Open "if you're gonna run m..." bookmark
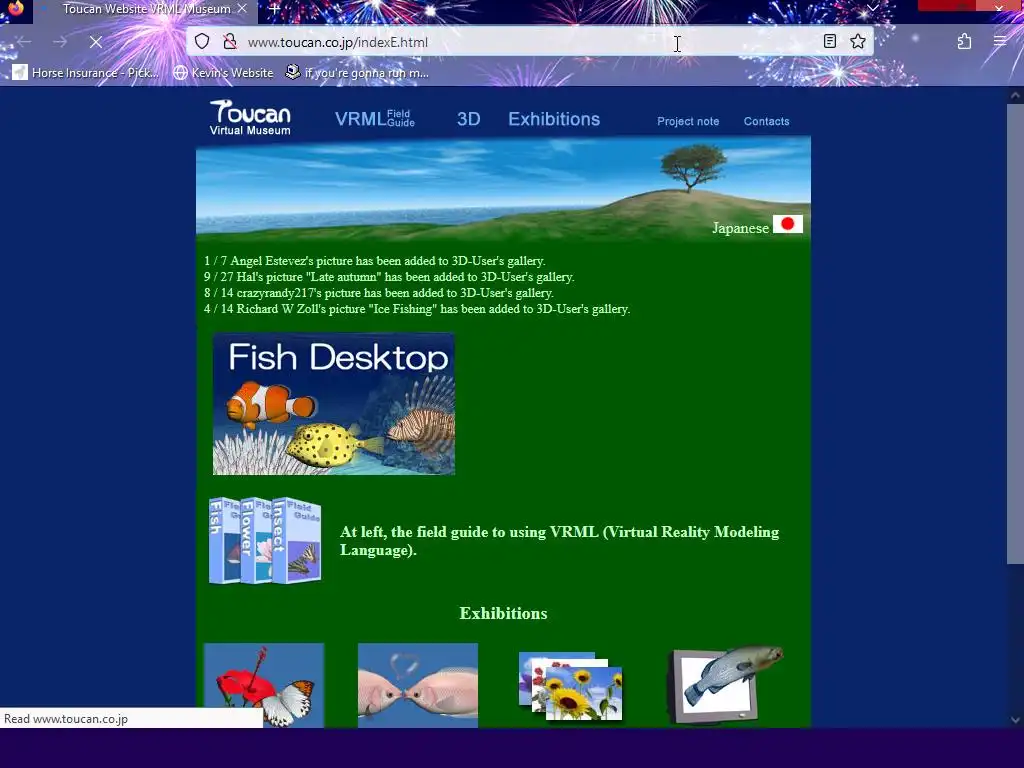 point(357,72)
